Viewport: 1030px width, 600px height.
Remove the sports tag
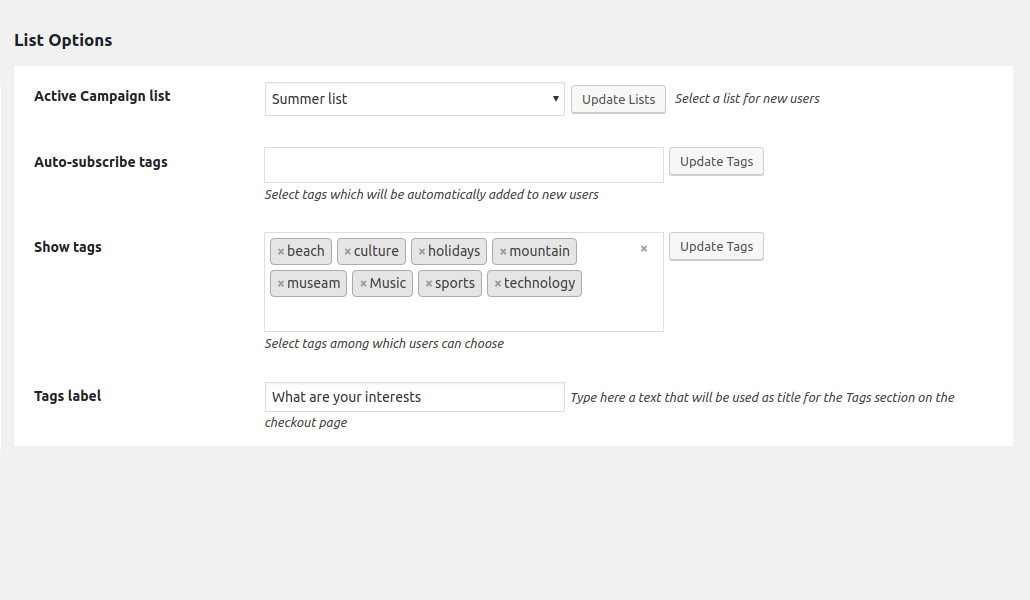[429, 284]
